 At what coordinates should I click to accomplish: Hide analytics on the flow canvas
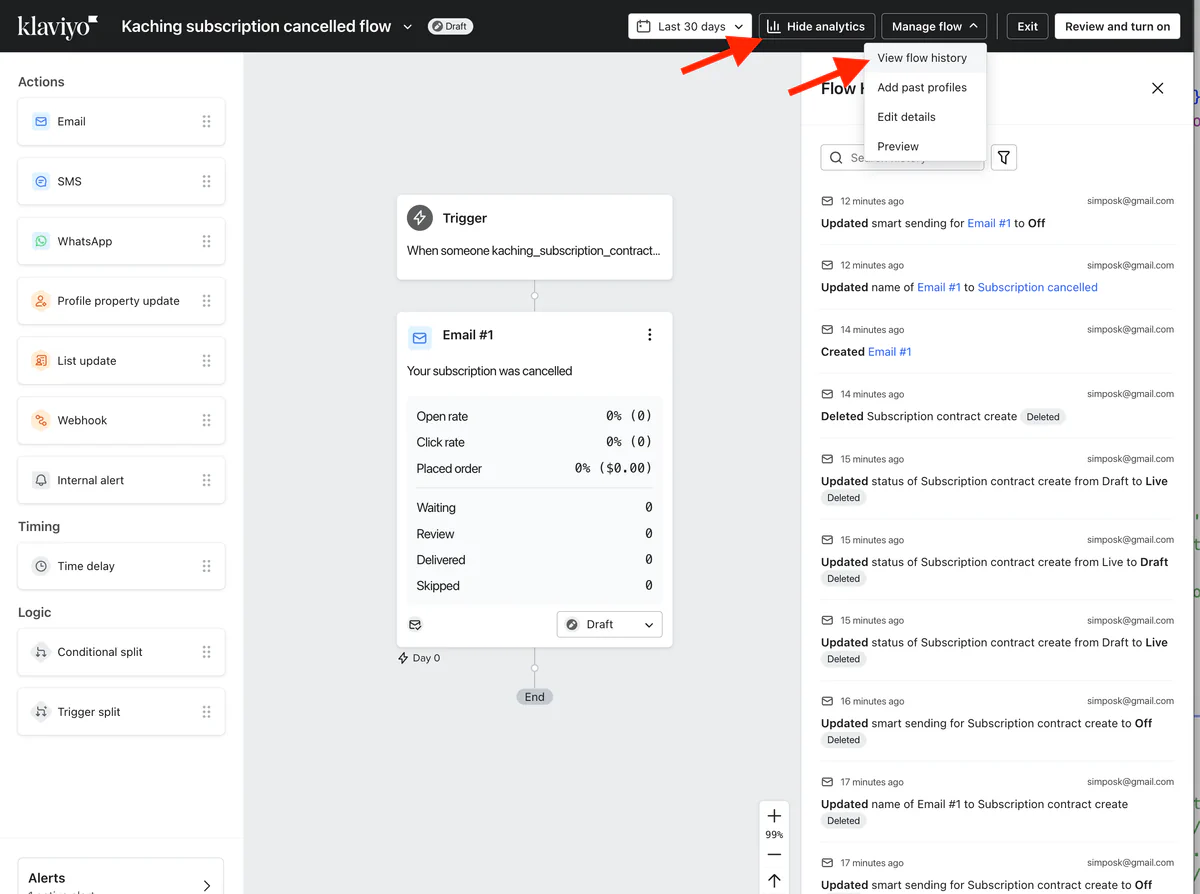click(817, 26)
